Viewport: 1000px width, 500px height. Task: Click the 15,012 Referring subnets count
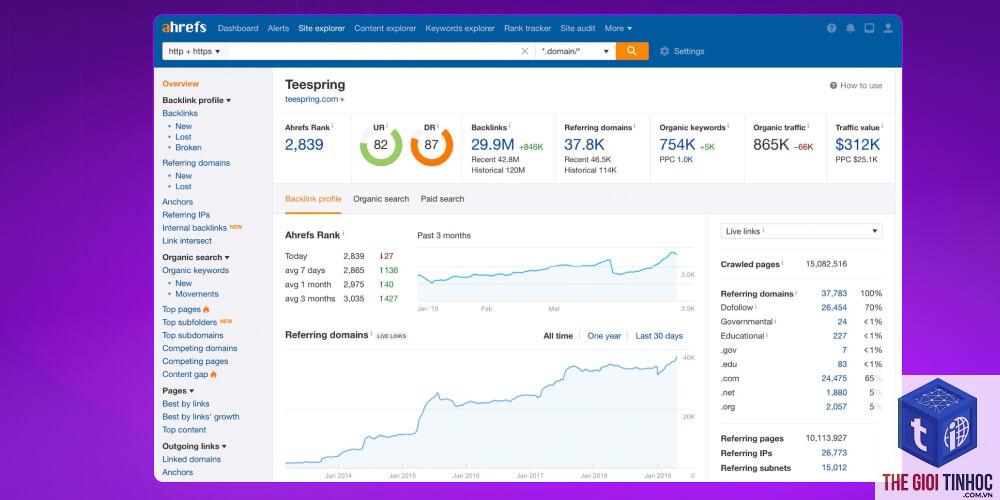point(834,467)
